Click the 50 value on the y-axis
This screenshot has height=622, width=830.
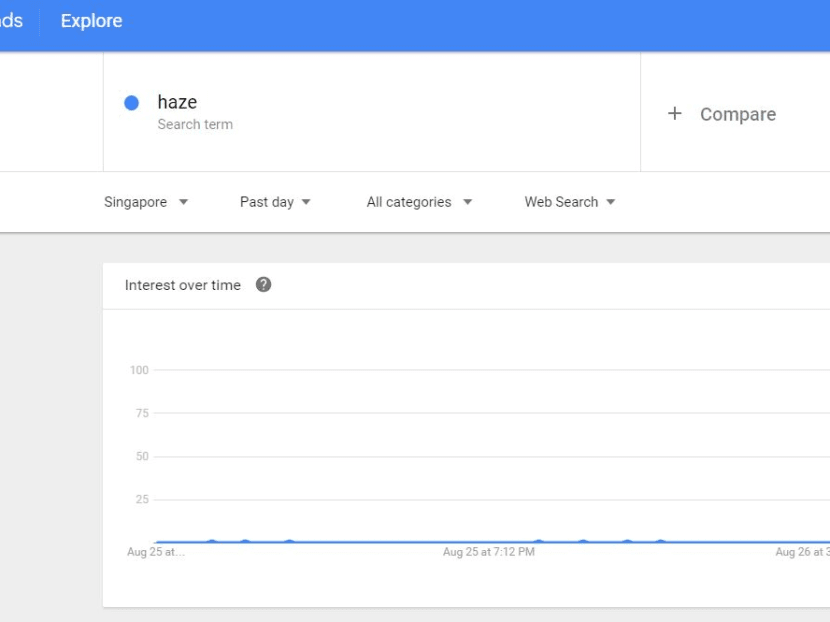coord(142,456)
